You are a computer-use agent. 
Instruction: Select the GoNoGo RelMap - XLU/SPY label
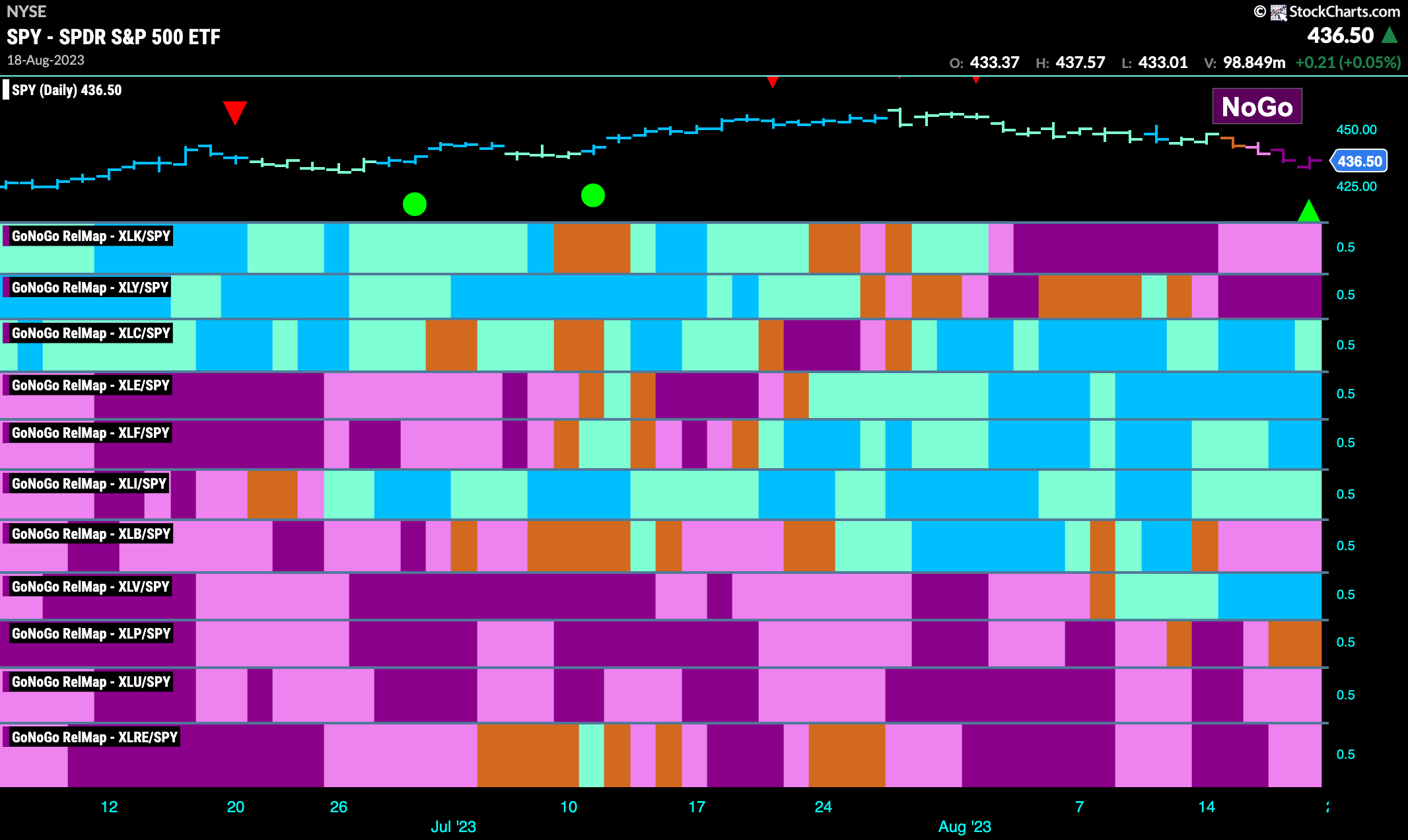click(90, 682)
